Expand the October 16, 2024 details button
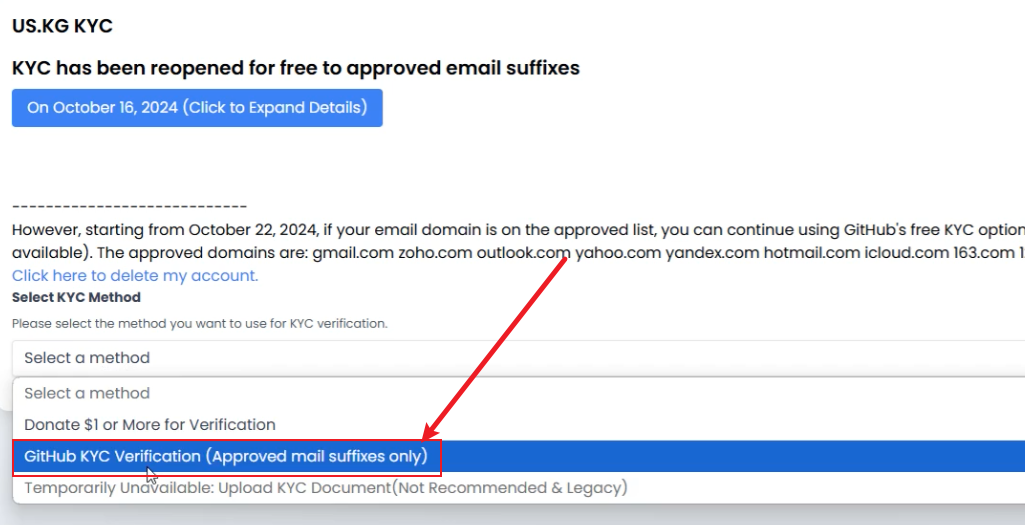Viewport: 1025px width, 525px height. click(197, 108)
